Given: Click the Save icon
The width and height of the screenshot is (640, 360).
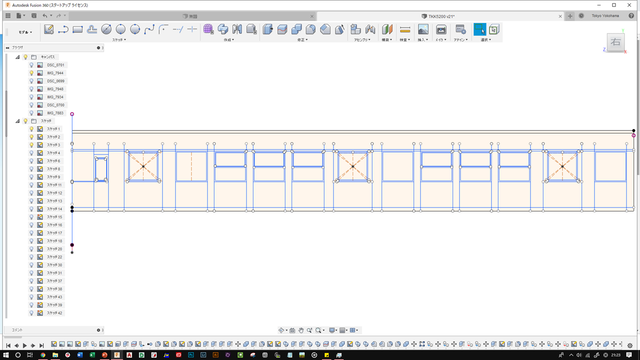Looking at the screenshot, I should 34,16.
